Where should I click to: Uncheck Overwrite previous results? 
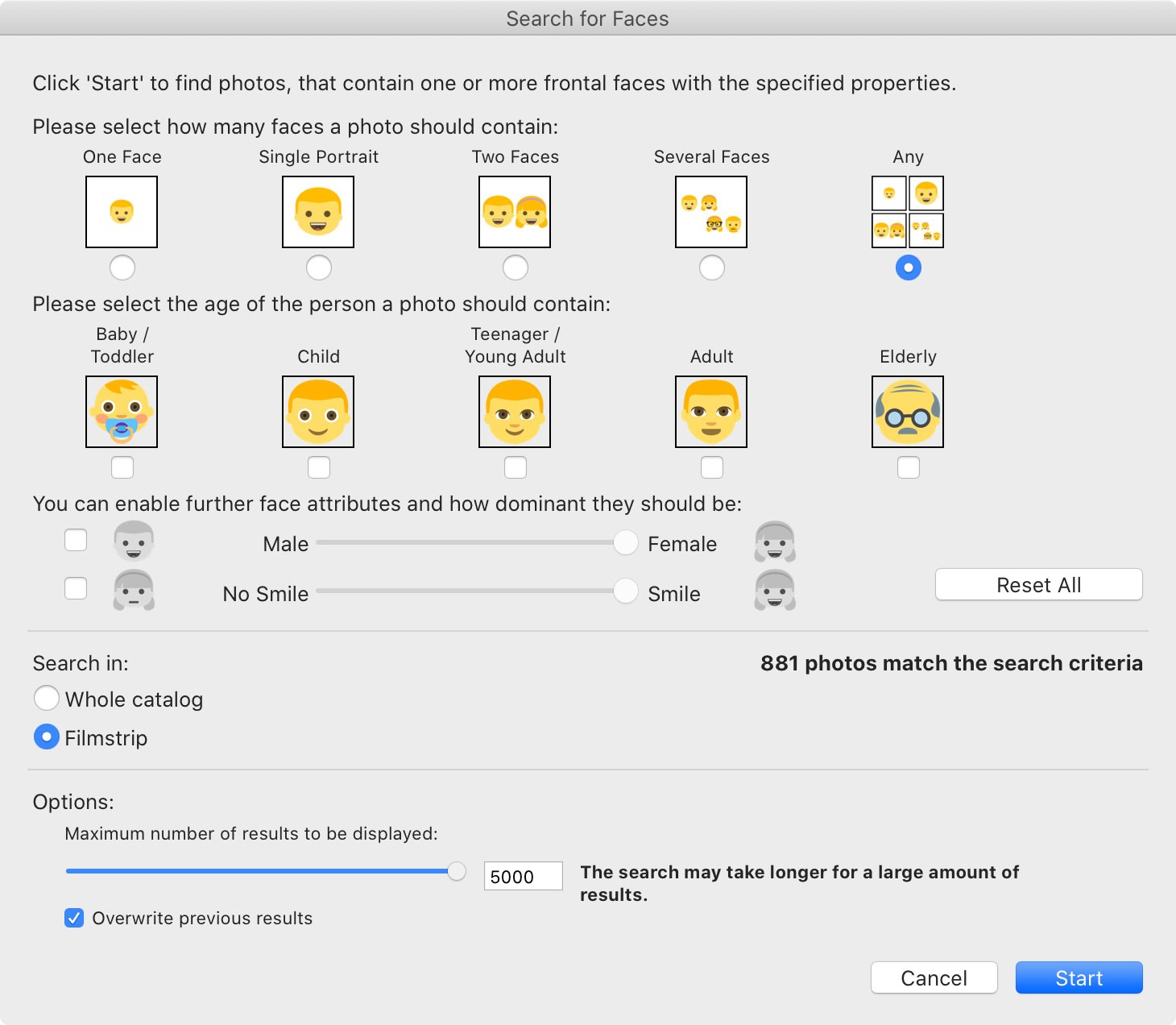click(x=74, y=918)
